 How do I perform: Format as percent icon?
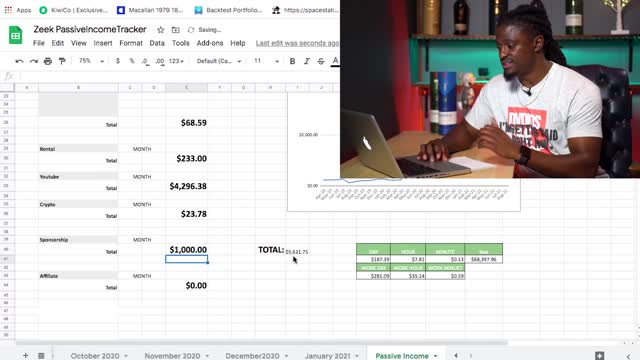click(x=131, y=61)
